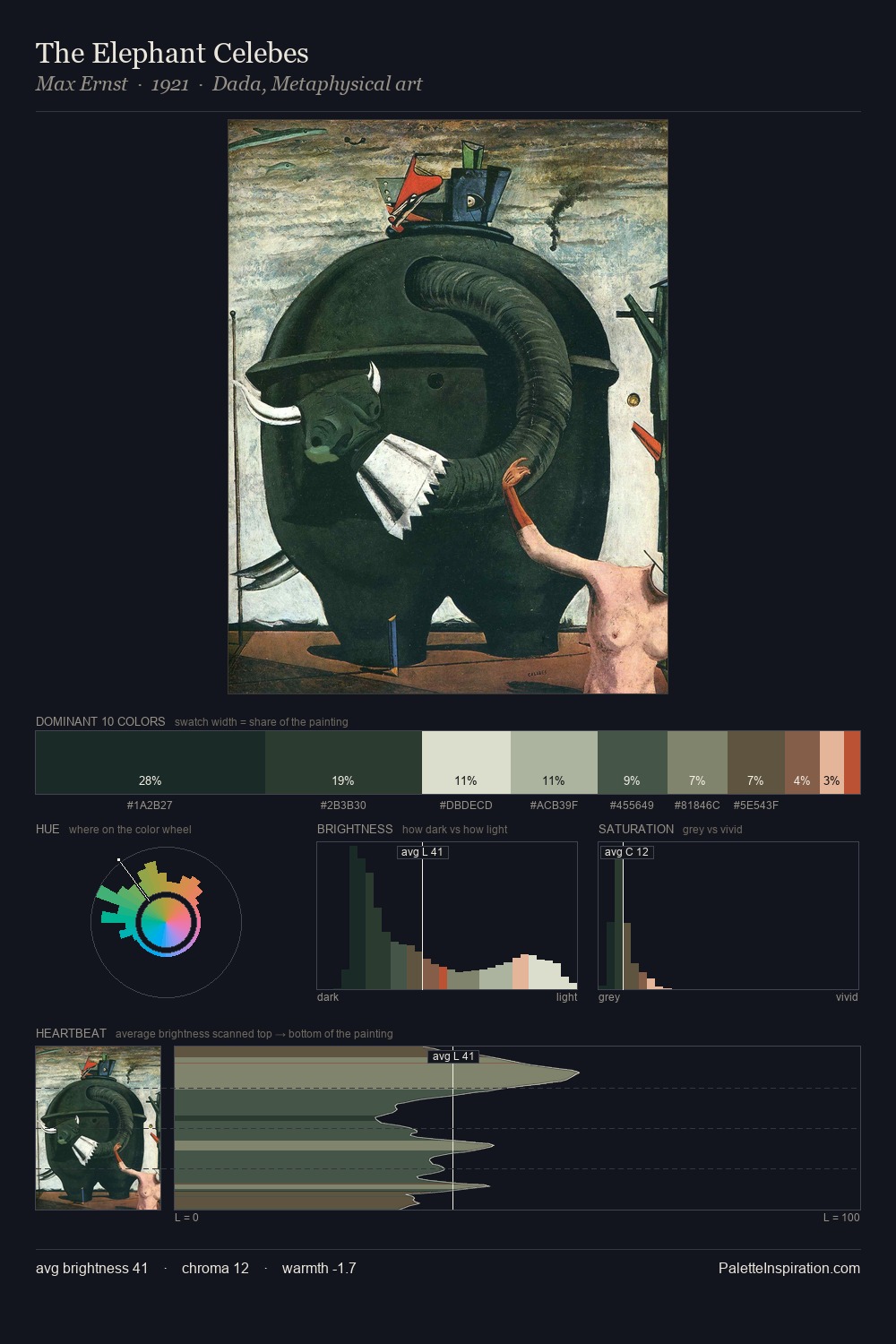The height and width of the screenshot is (1344, 896).
Task: Click the 'BRIGHTNESS' section heading
Action: (x=355, y=829)
